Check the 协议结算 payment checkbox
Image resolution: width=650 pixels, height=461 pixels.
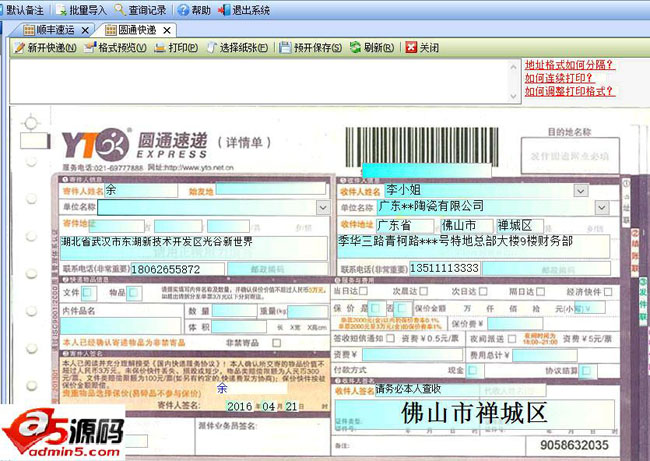pos(586,370)
